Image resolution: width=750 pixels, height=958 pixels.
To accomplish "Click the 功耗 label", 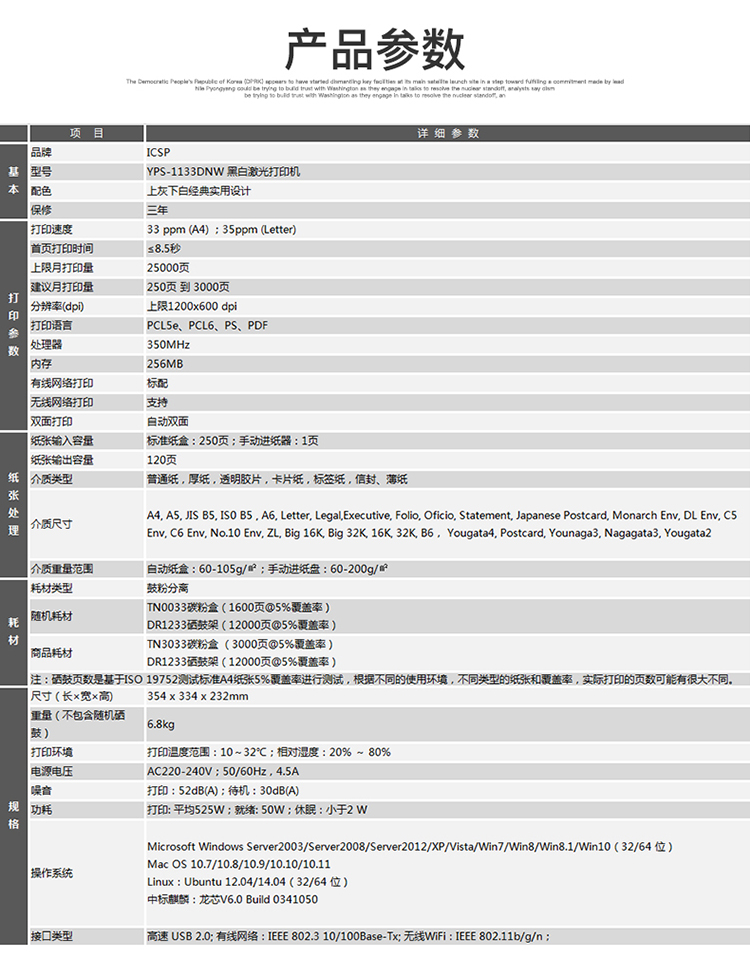I will 42,810.
